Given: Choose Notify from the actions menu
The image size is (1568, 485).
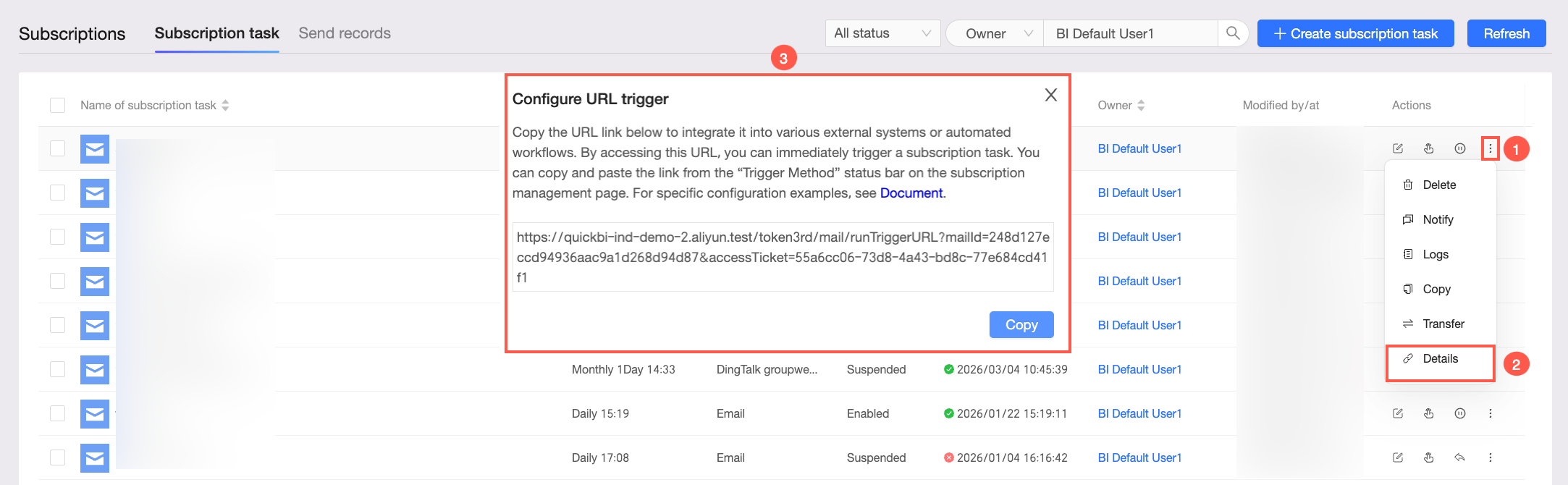Looking at the screenshot, I should [1440, 219].
